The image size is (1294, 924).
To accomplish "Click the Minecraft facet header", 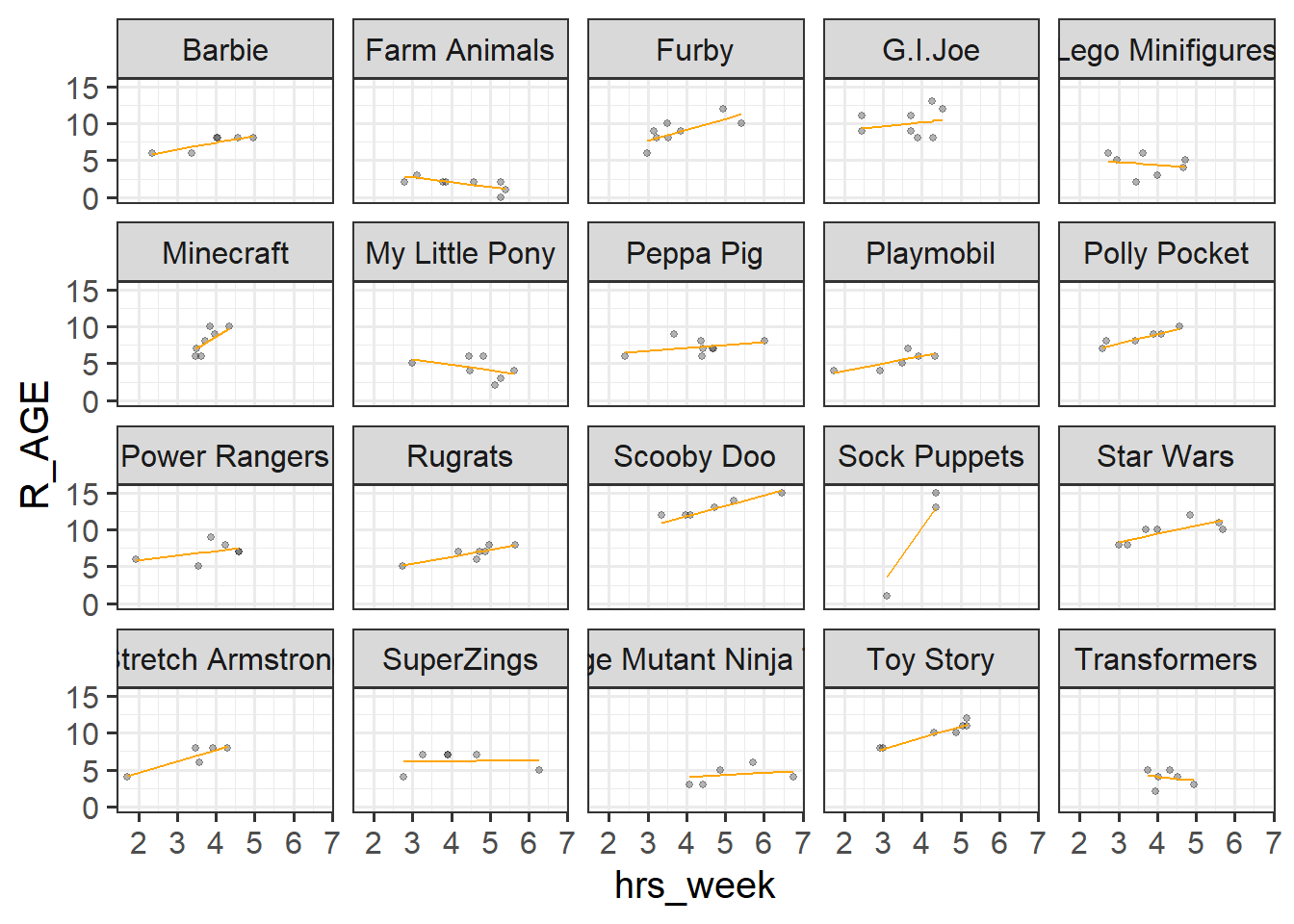I will [x=225, y=252].
